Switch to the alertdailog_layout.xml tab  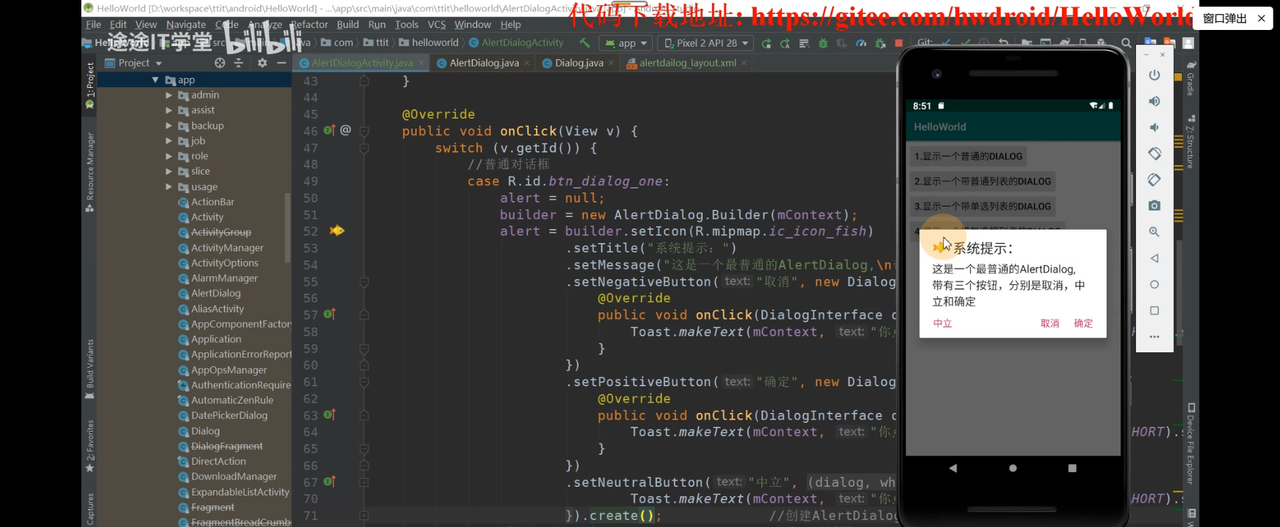point(686,62)
